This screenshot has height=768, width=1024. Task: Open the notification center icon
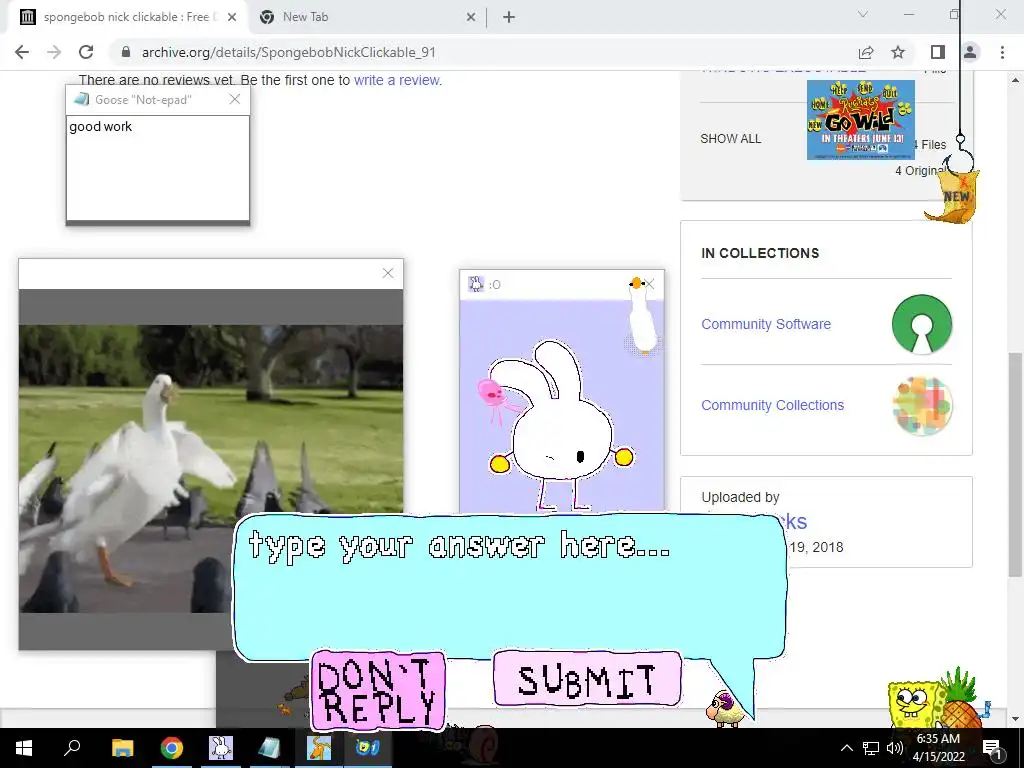pos(992,748)
